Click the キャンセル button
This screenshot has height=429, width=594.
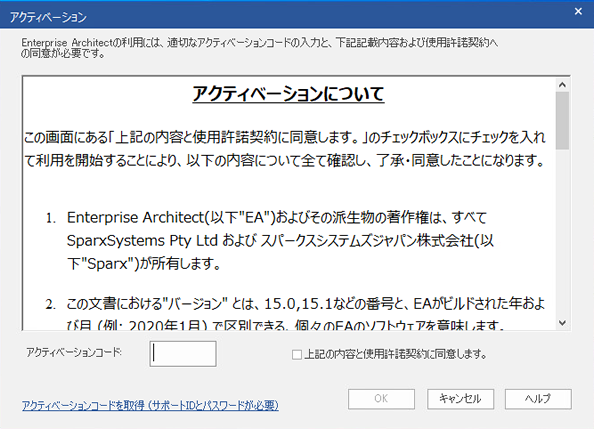pos(460,399)
